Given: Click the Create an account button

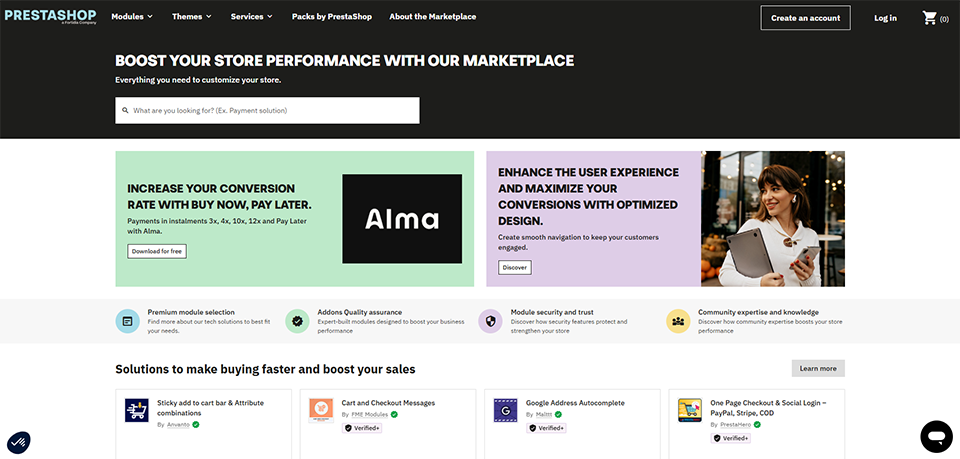Looking at the screenshot, I should click(x=805, y=18).
